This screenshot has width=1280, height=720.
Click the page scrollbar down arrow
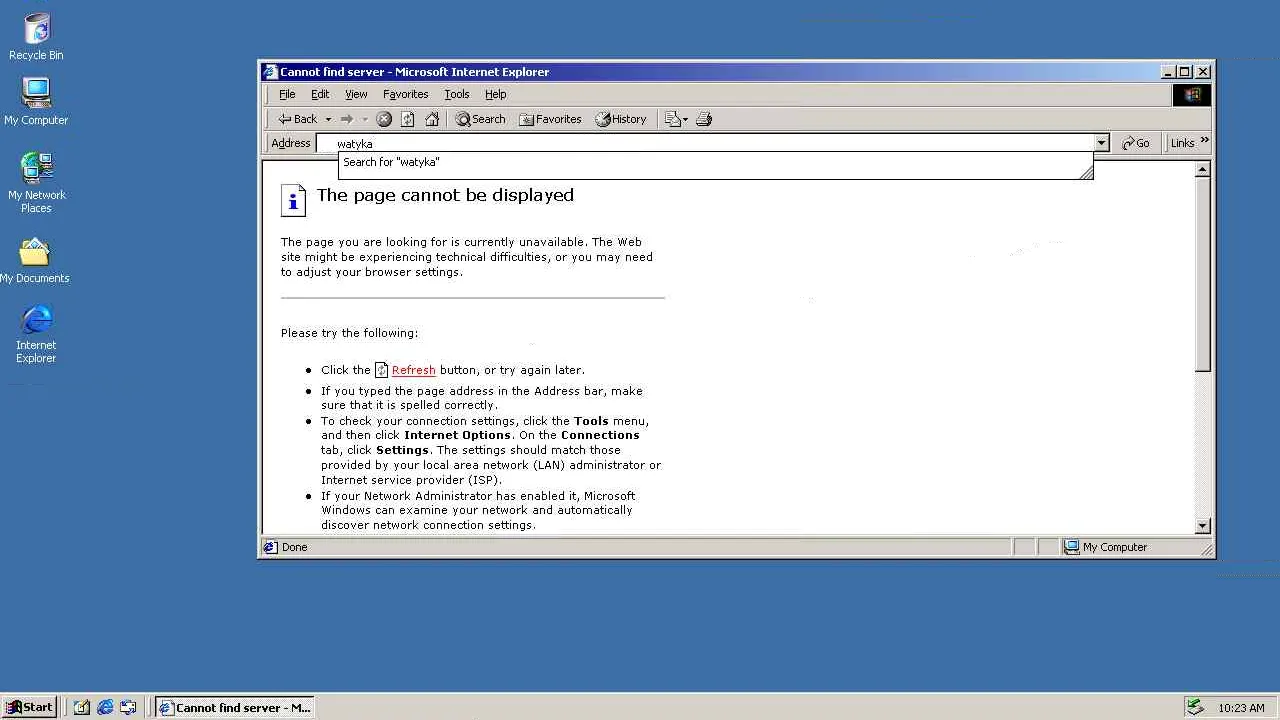[1203, 526]
